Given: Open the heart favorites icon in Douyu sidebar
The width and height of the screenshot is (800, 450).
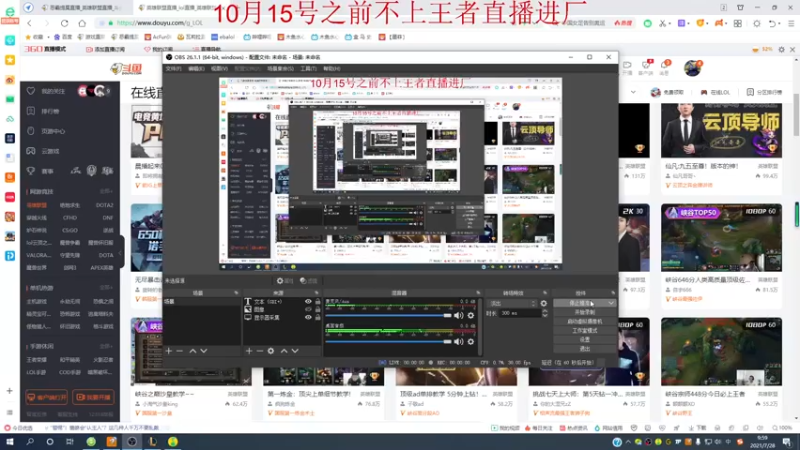Looking at the screenshot, I should tap(31, 91).
